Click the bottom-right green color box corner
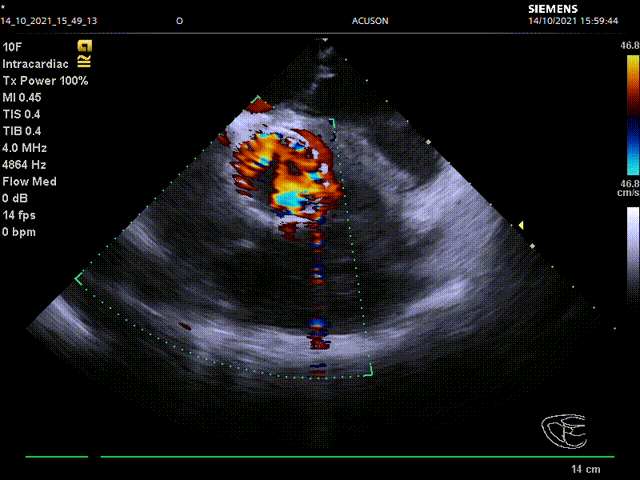This screenshot has height=480, width=640. tap(370, 372)
